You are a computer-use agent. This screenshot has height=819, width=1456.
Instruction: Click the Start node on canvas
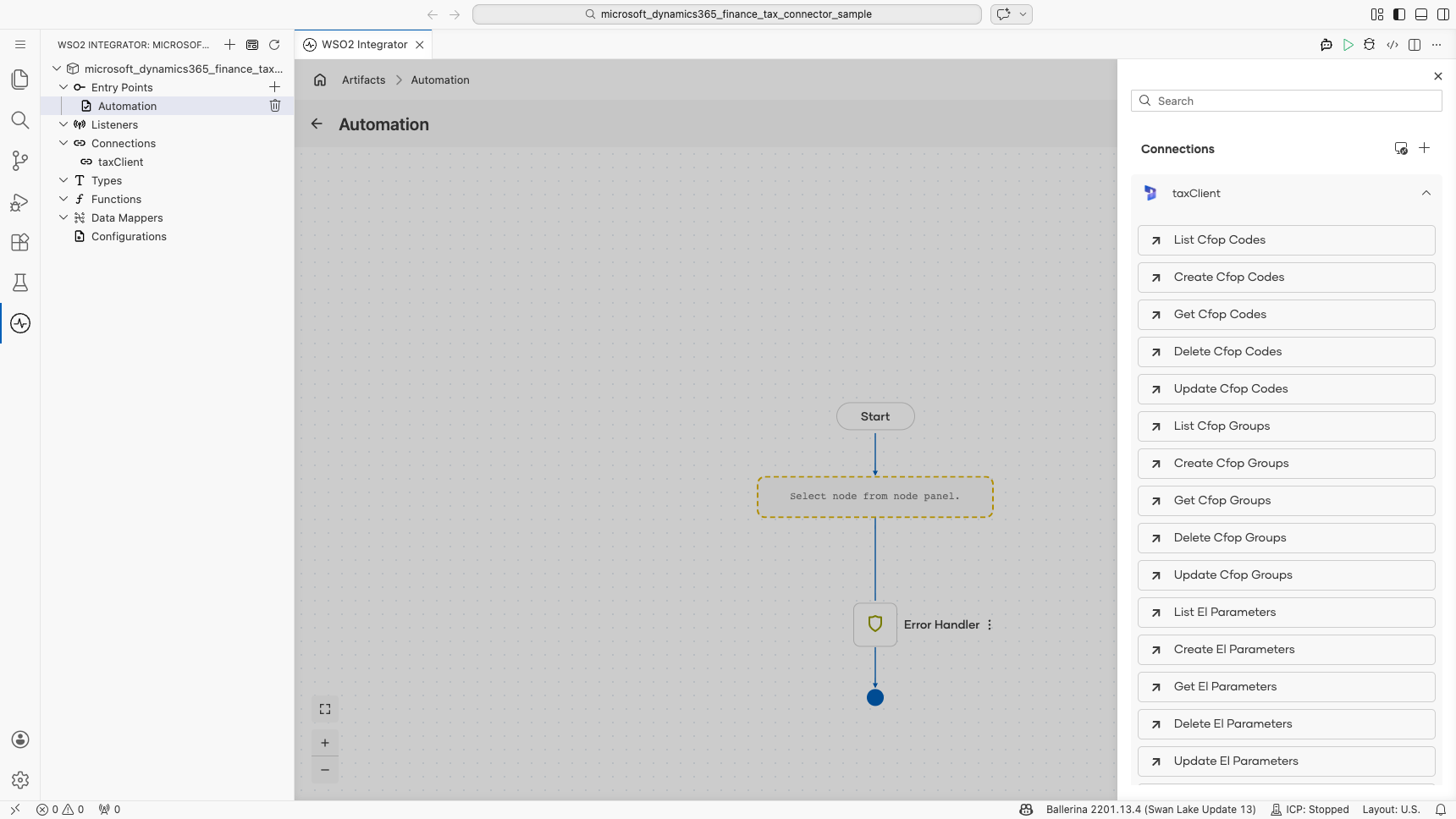[x=875, y=416]
